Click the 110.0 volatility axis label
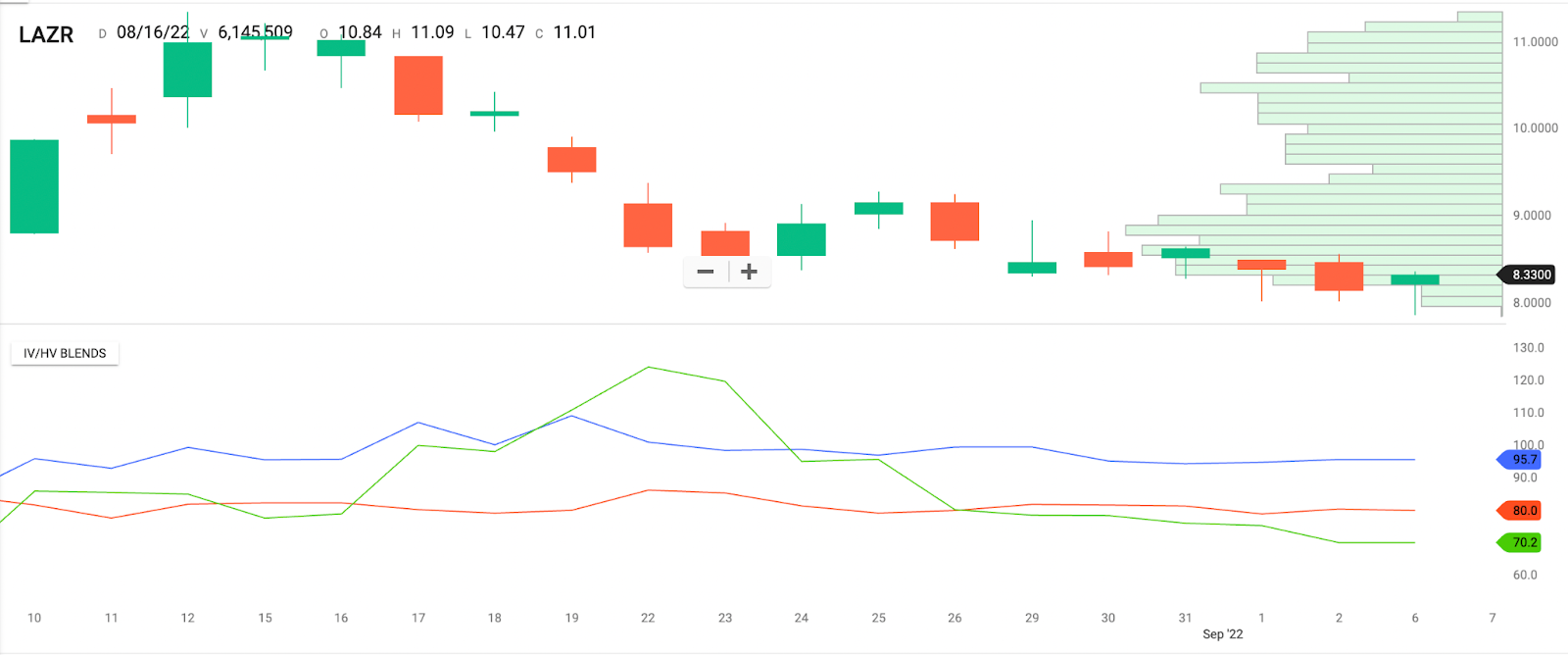This screenshot has width=1568, height=655. (1529, 413)
